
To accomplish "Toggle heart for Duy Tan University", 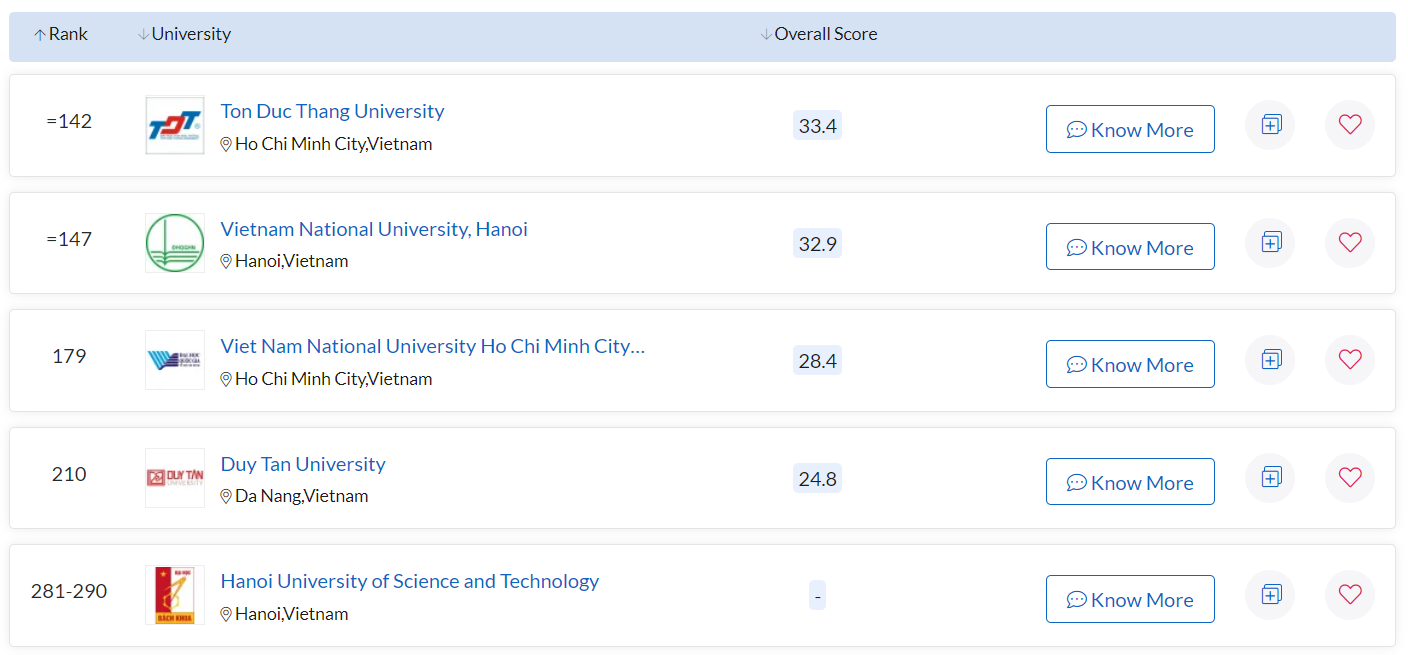I will click(1350, 477).
